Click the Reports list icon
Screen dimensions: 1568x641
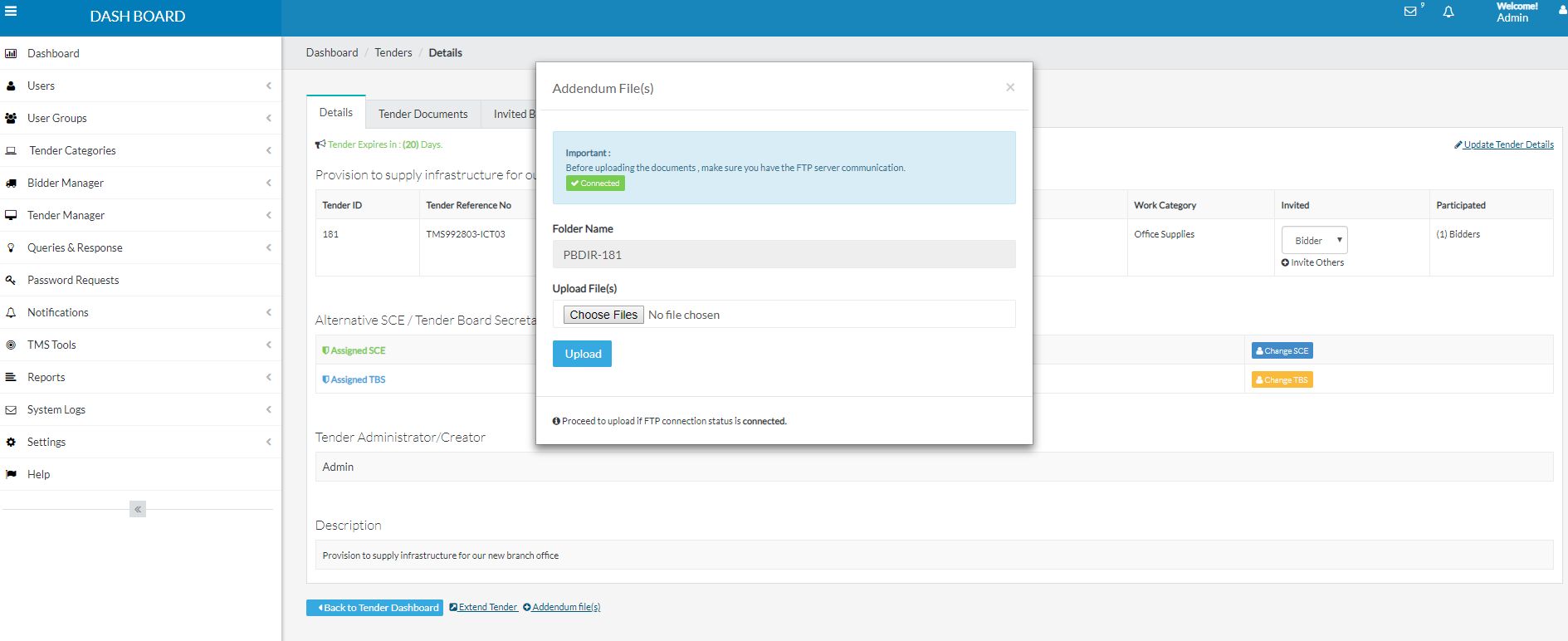(x=11, y=377)
